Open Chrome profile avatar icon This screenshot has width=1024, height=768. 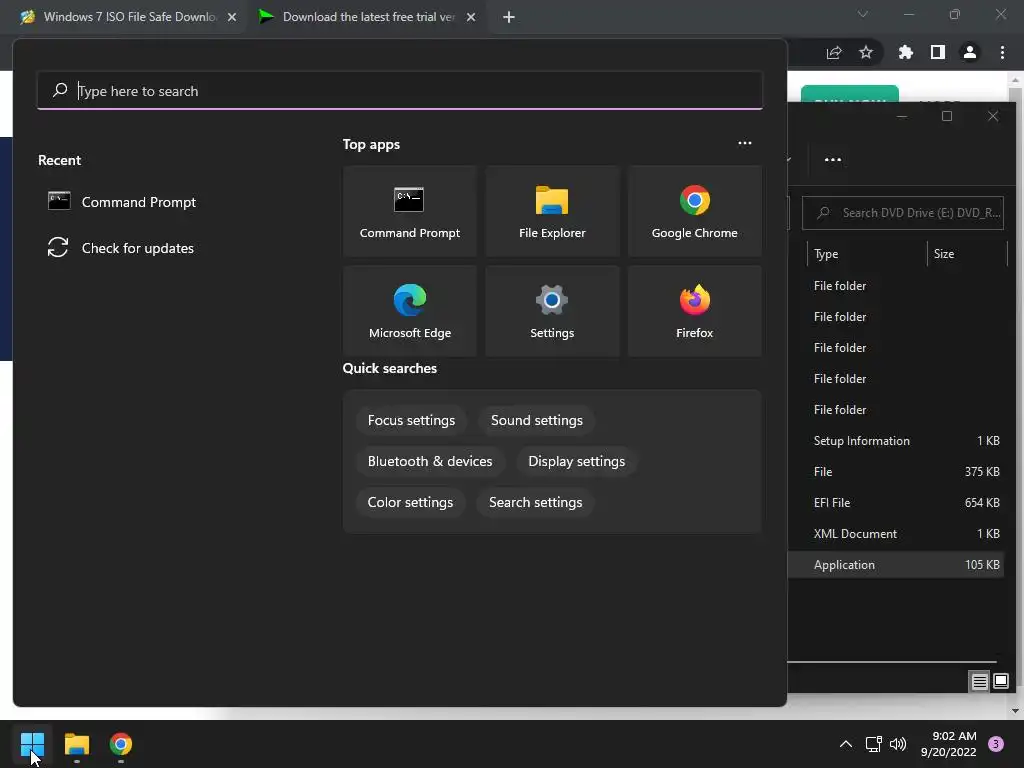pos(970,52)
